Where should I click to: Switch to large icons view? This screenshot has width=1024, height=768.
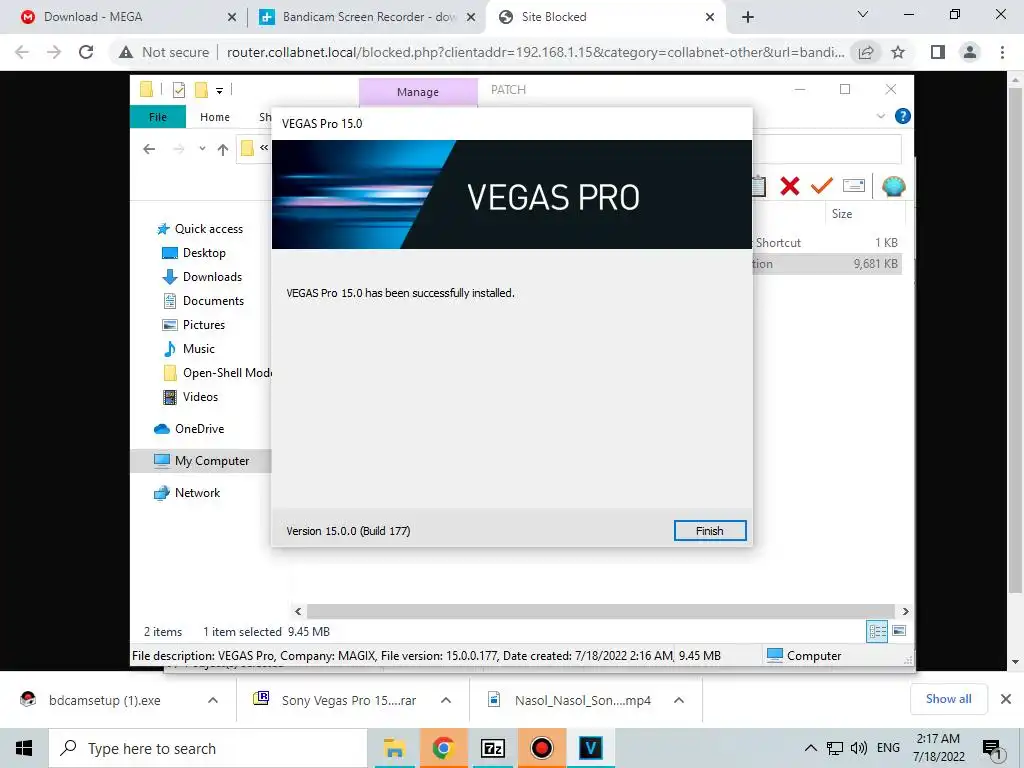(x=899, y=631)
